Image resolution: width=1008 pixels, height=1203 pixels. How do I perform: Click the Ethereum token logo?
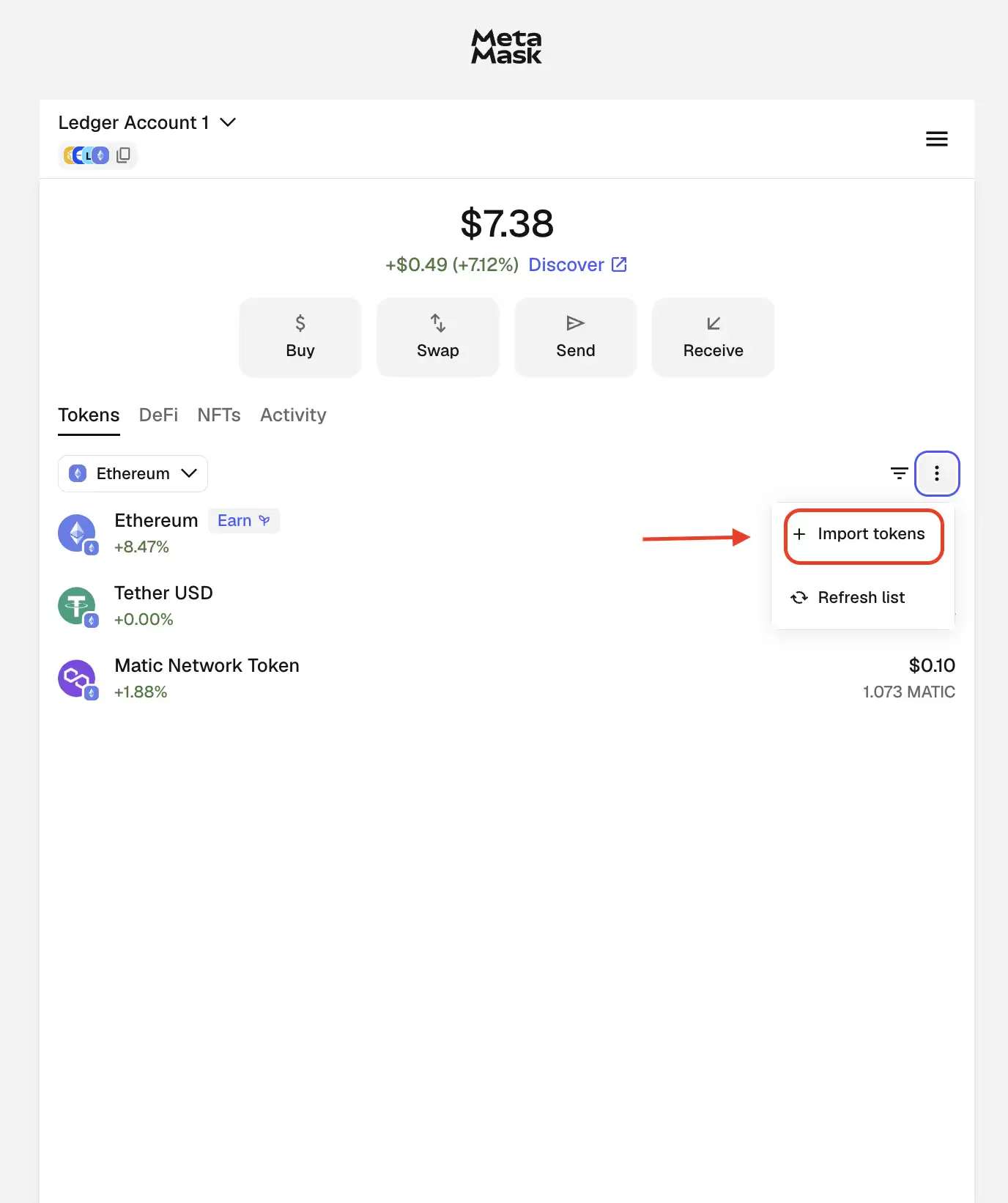78,534
